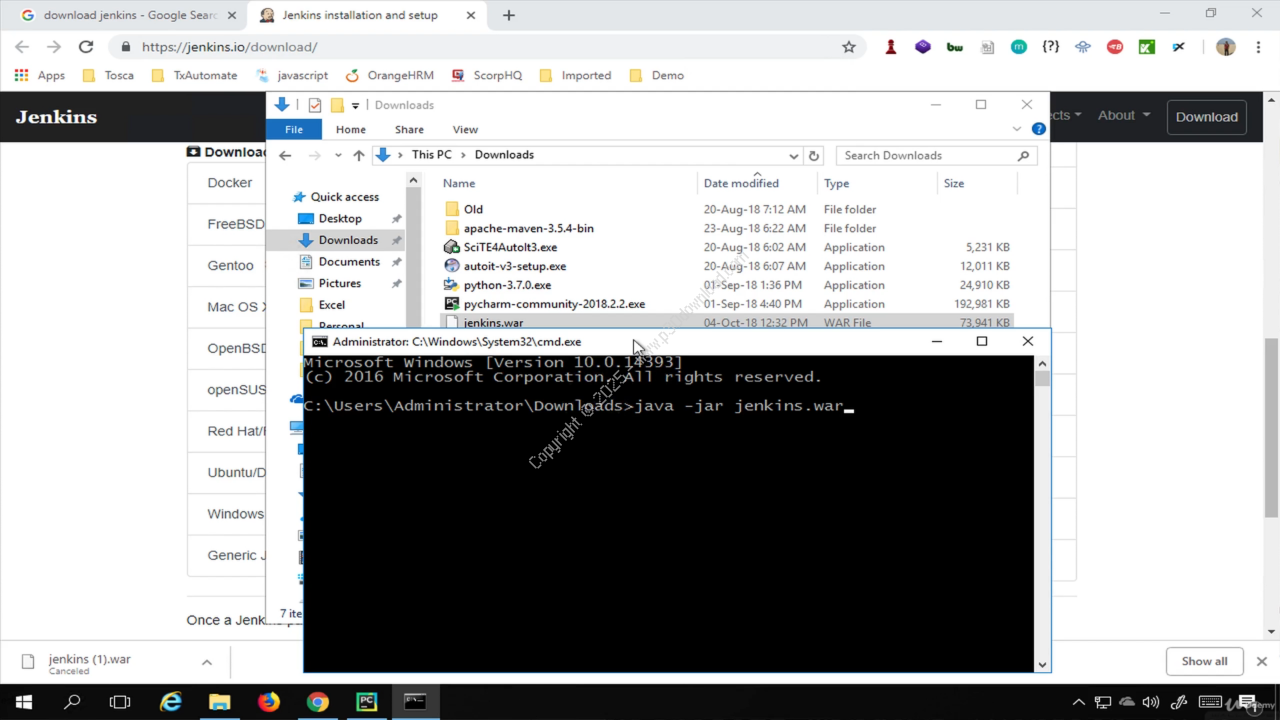The width and height of the screenshot is (1280, 720).
Task: Select apache-maven-3.5.4-bin folder
Action: pos(528,228)
